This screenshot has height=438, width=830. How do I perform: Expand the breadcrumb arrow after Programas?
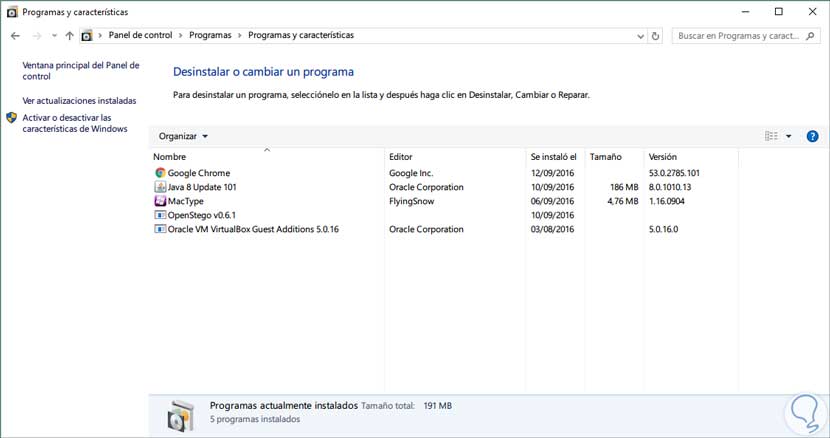[x=240, y=35]
